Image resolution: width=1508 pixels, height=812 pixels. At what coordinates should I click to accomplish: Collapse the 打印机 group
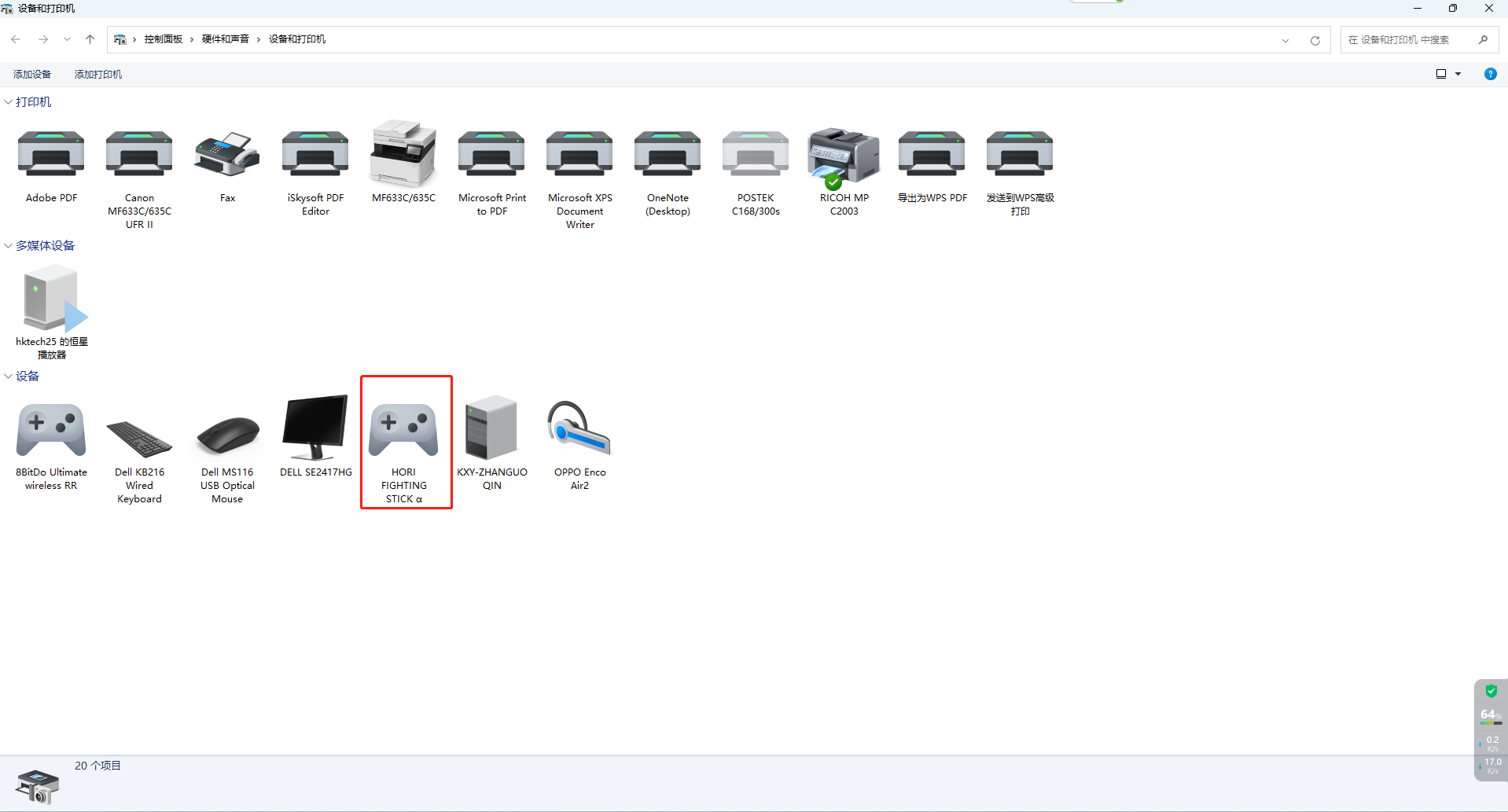point(8,102)
